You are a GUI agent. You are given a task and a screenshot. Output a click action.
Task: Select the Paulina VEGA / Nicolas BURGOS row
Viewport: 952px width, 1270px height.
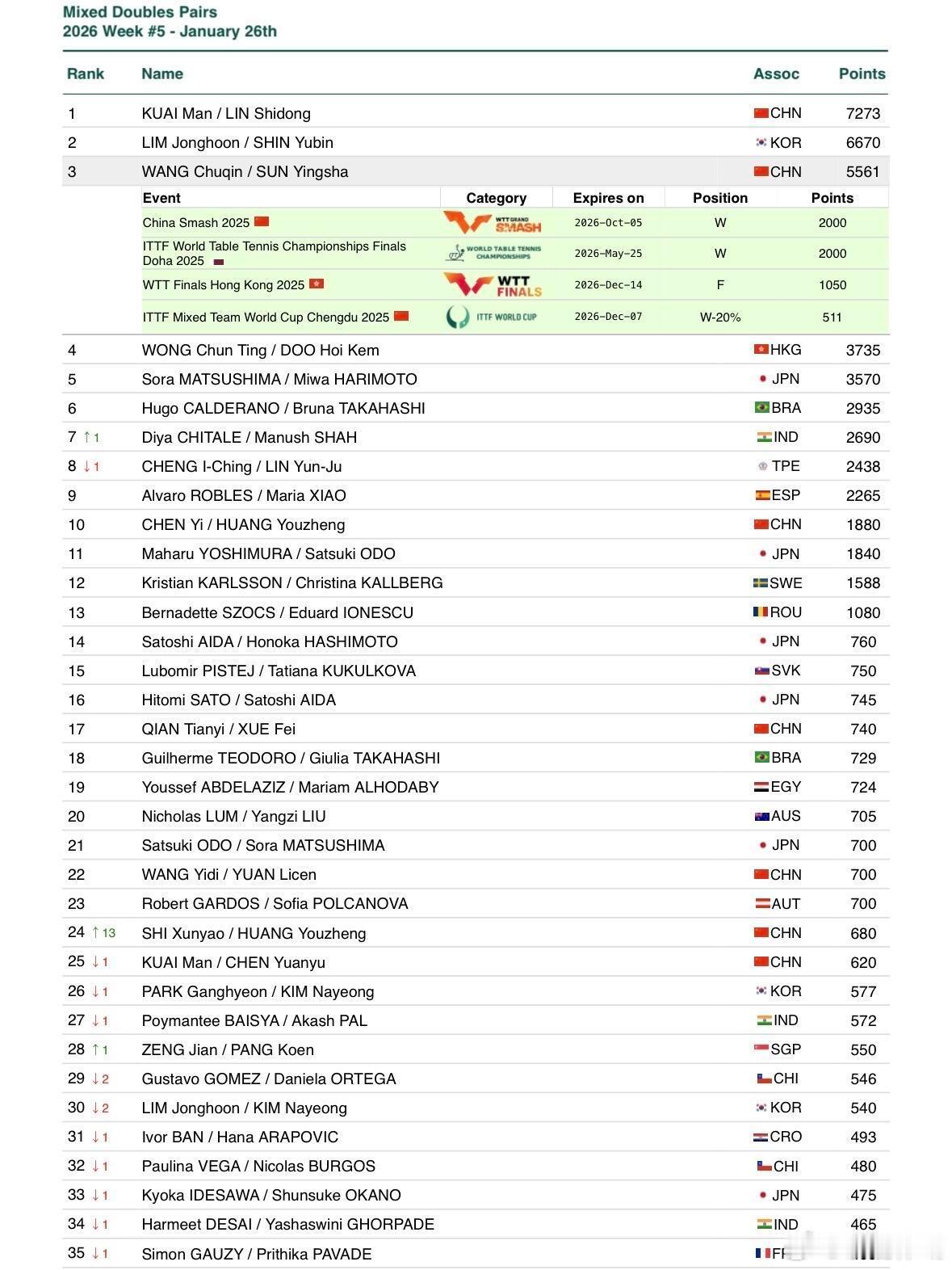click(476, 1166)
